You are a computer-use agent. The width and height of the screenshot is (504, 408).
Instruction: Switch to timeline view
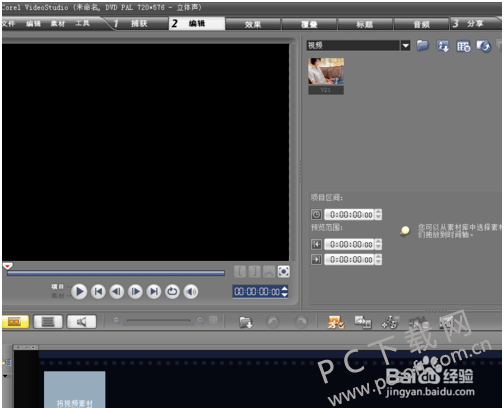(48, 322)
